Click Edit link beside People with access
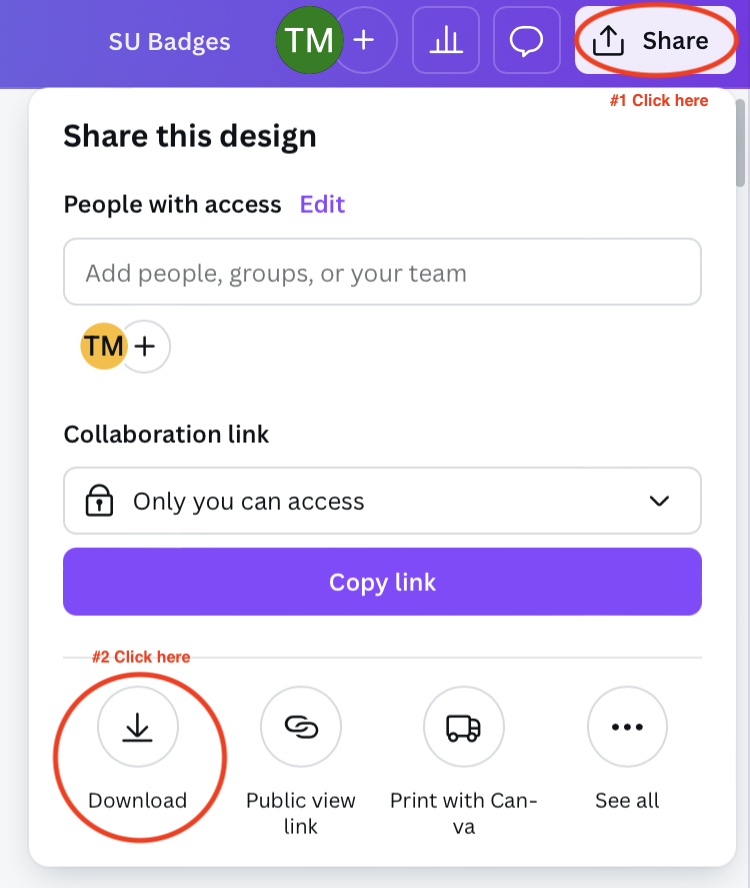 322,204
